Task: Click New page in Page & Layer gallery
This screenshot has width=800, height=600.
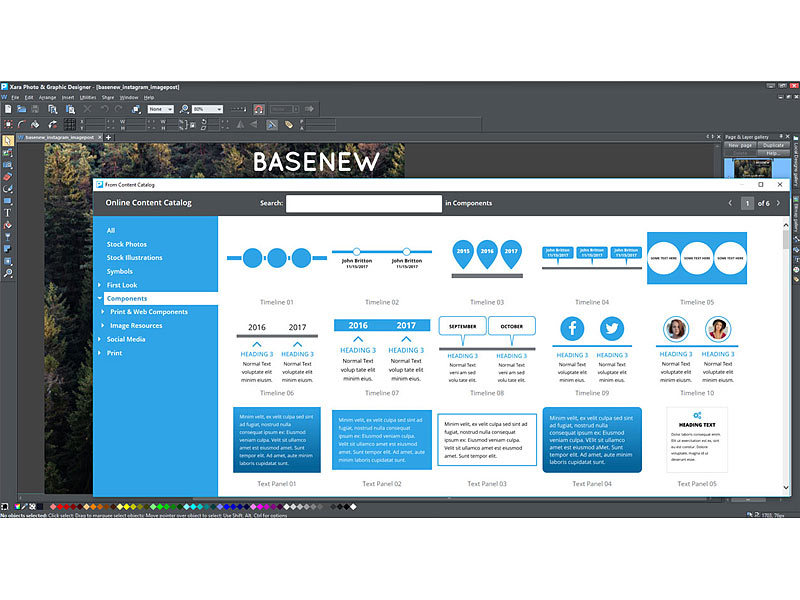Action: pyautogui.click(x=740, y=145)
